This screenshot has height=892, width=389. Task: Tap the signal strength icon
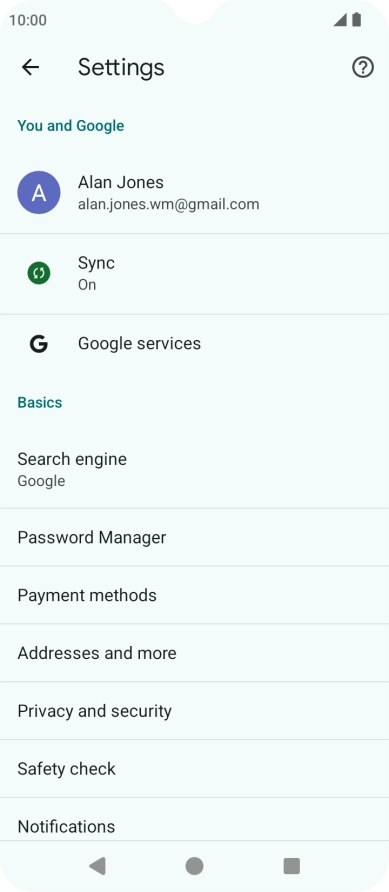tap(340, 20)
